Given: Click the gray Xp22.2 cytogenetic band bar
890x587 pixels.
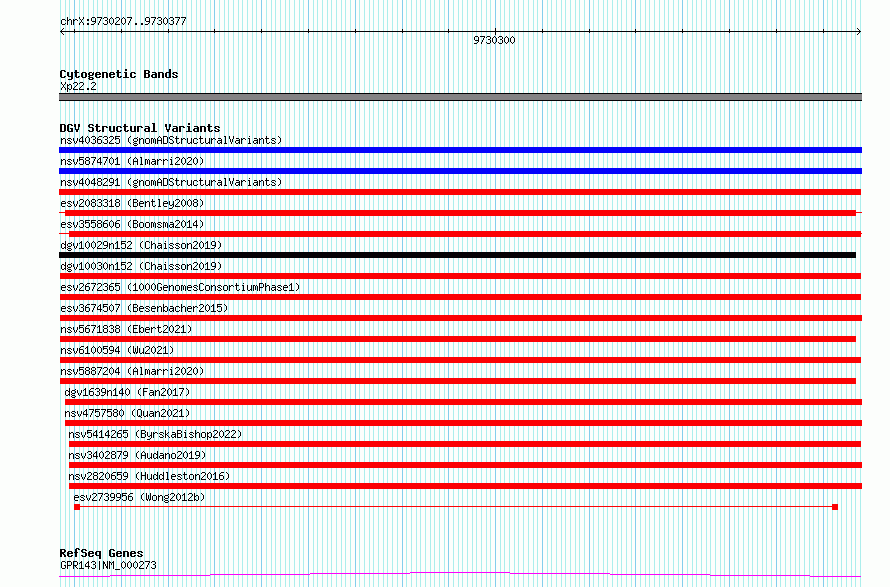Looking at the screenshot, I should (460, 97).
